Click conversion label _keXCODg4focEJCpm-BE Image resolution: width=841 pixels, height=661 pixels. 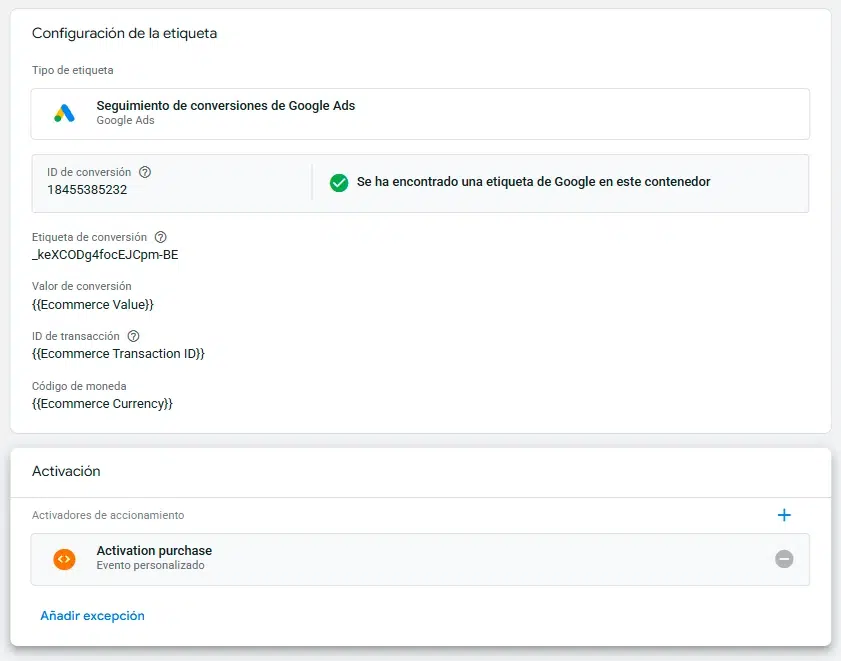(105, 255)
